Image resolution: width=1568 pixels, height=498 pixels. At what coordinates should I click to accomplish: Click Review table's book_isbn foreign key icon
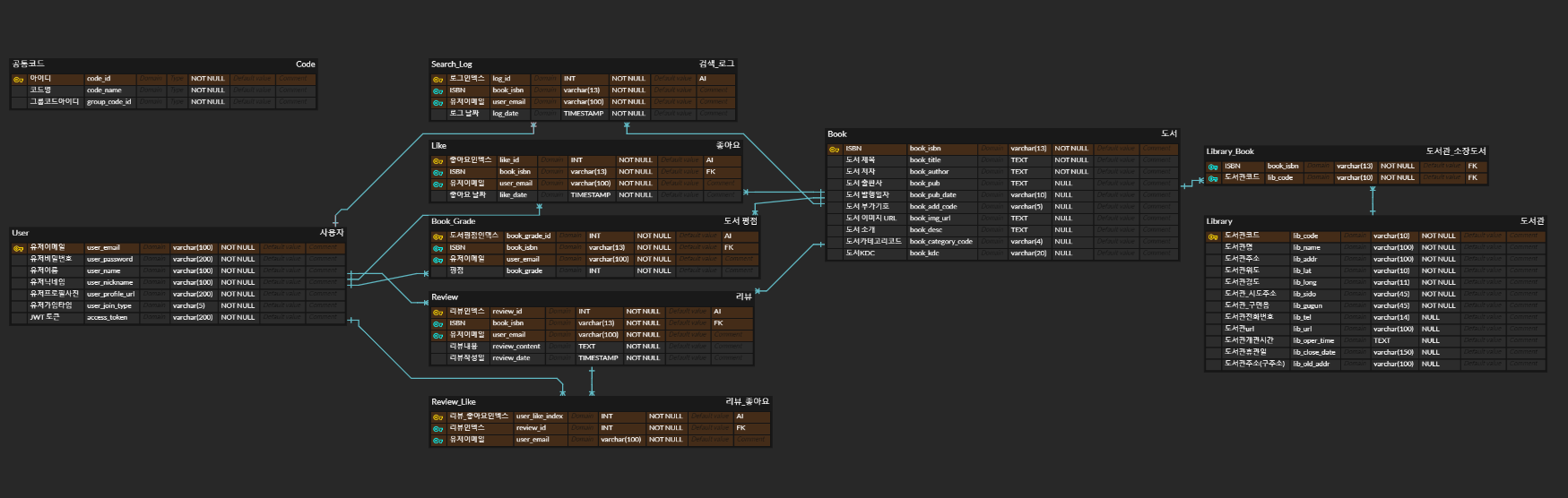(x=438, y=323)
